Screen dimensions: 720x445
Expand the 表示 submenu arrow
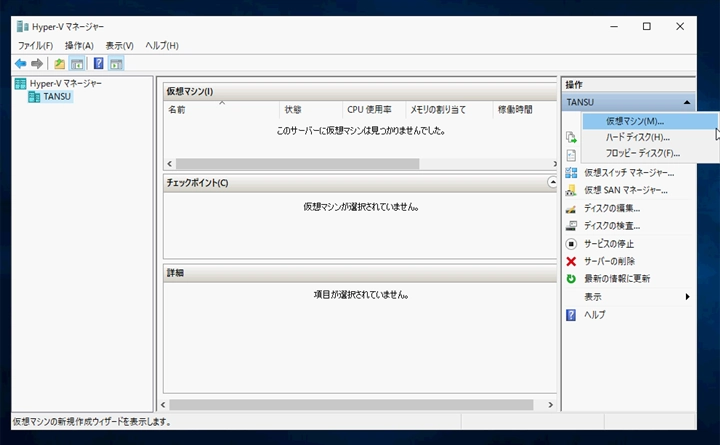(687, 297)
